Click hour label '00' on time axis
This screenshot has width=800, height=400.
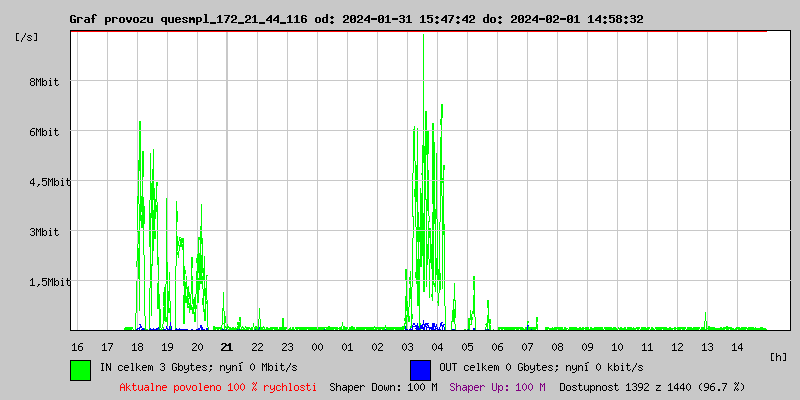click(317, 347)
